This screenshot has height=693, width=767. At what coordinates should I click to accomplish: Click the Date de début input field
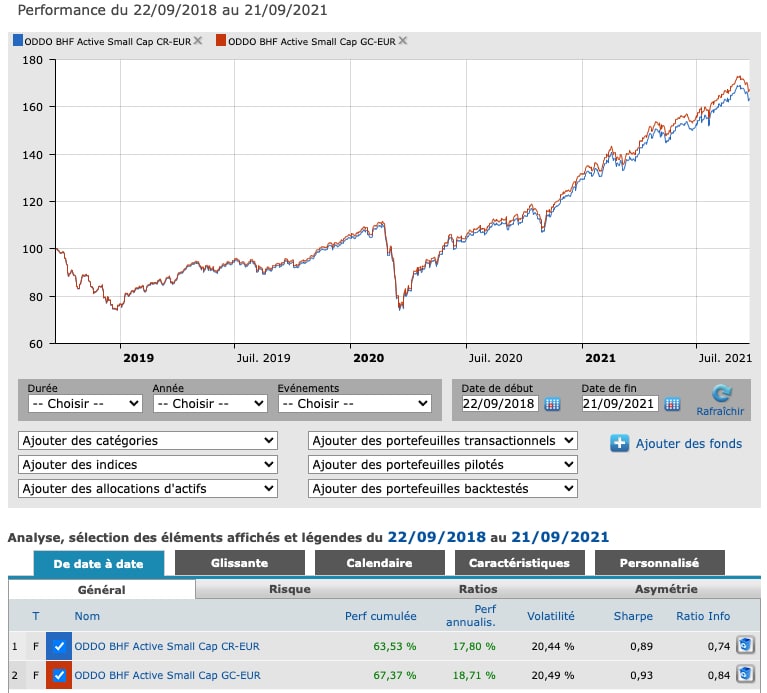pos(499,404)
